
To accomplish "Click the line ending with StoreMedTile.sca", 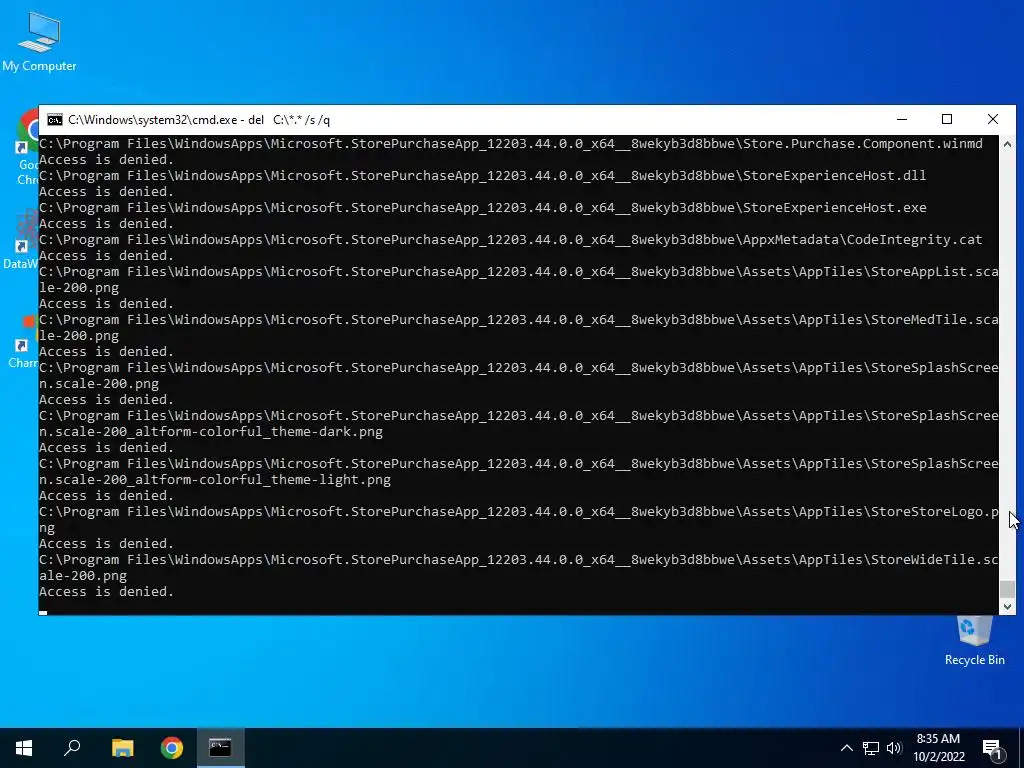I will (519, 320).
